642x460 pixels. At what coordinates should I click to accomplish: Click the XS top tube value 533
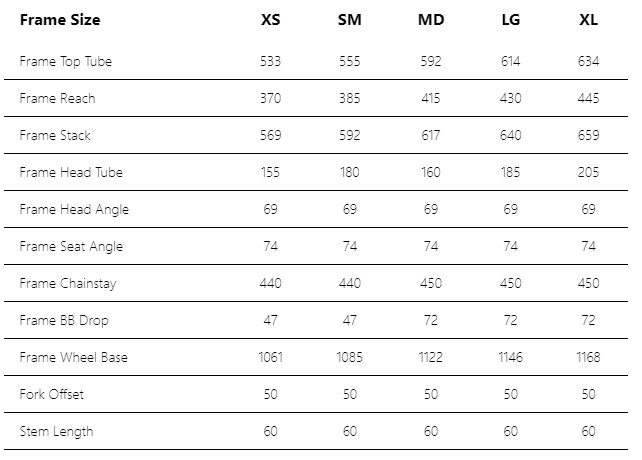point(271,61)
